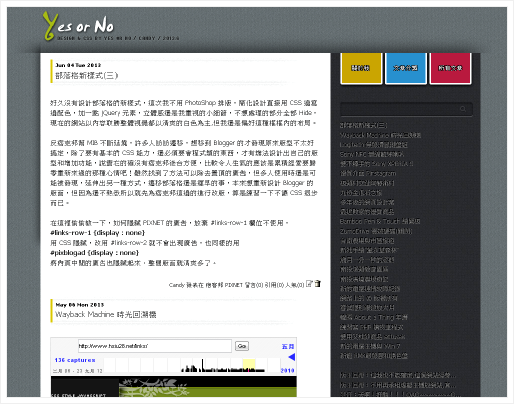Open sidebar link ending with Win 7
This screenshot has width=514, height=404.
point(370,346)
